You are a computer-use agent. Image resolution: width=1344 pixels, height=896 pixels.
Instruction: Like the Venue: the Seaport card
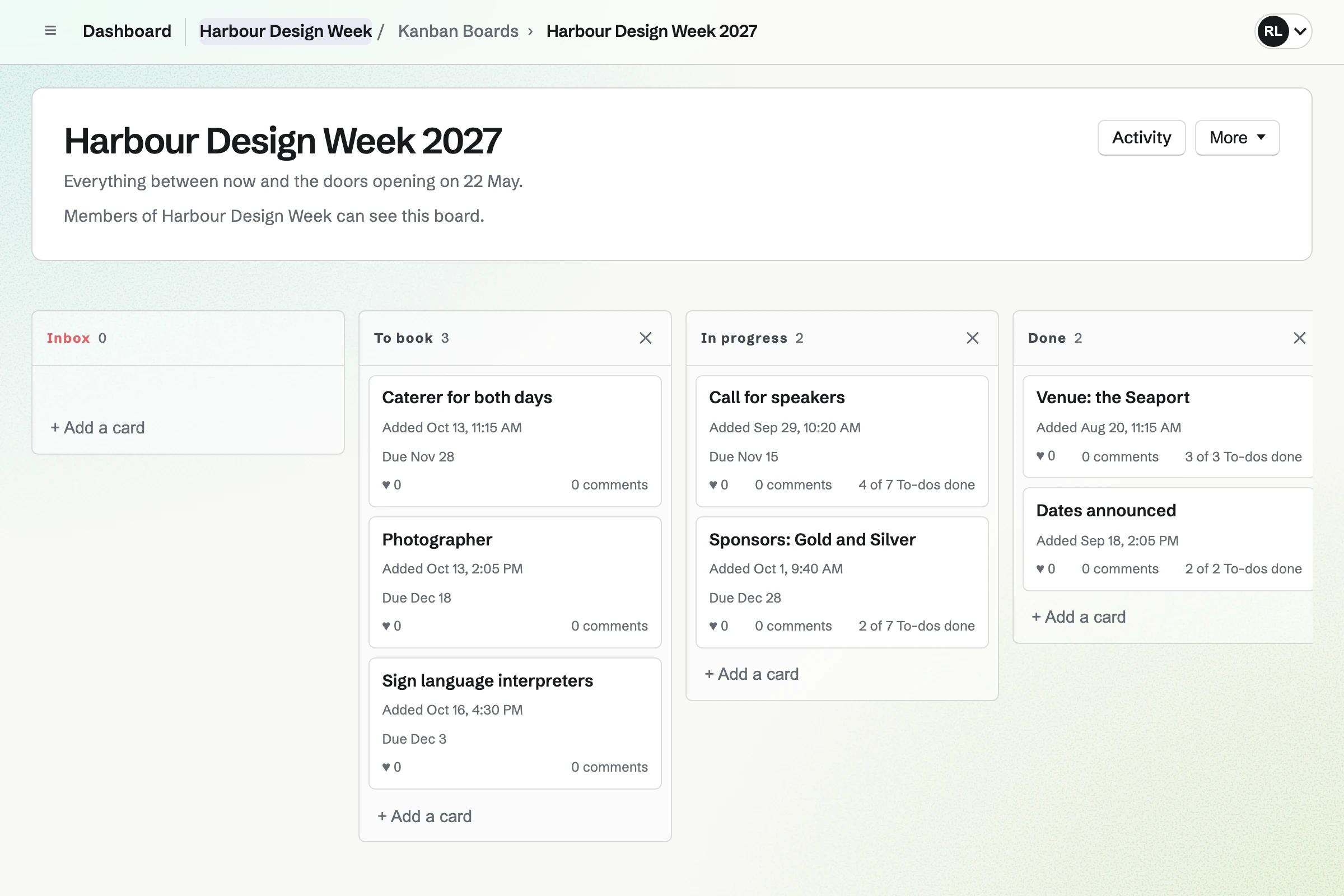[1045, 456]
